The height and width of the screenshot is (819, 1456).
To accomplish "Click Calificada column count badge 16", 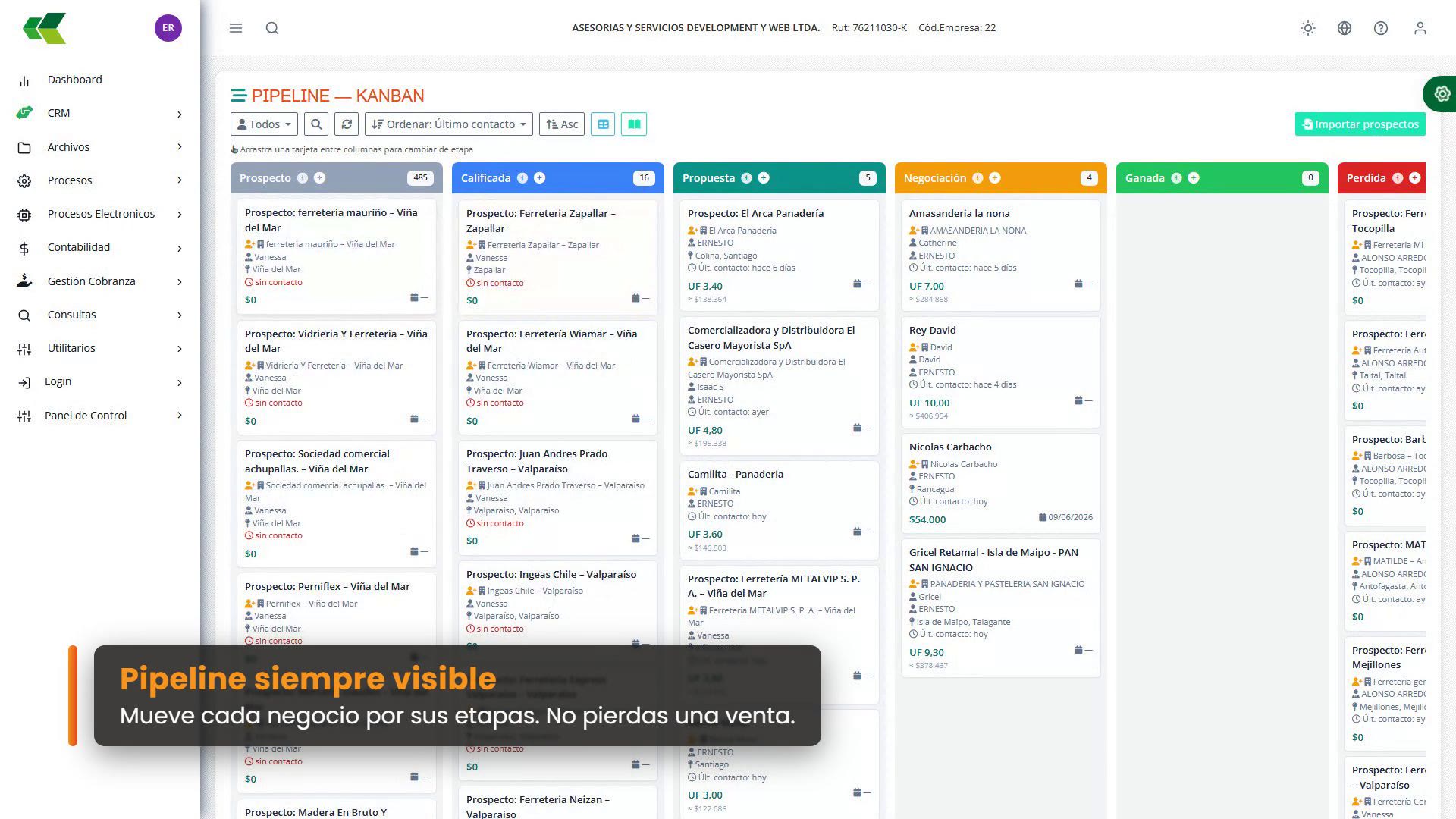I will [644, 178].
